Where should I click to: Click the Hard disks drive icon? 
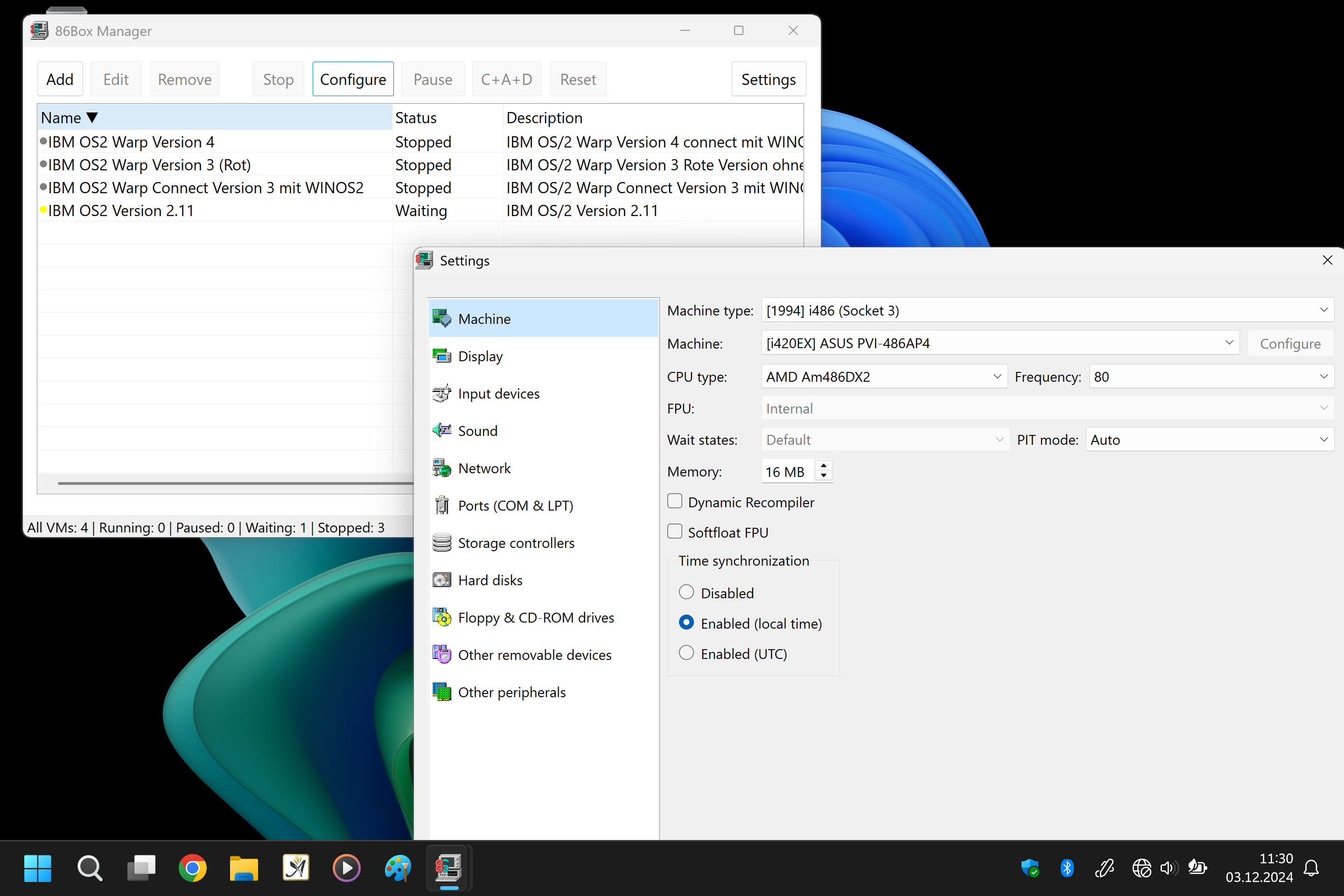(442, 580)
